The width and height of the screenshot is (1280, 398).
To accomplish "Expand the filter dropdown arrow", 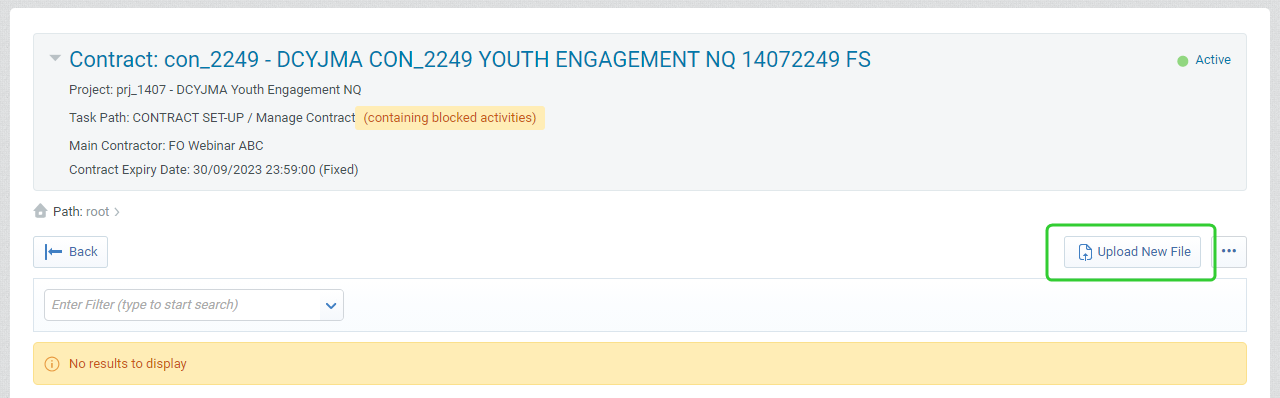I will pos(331,305).
